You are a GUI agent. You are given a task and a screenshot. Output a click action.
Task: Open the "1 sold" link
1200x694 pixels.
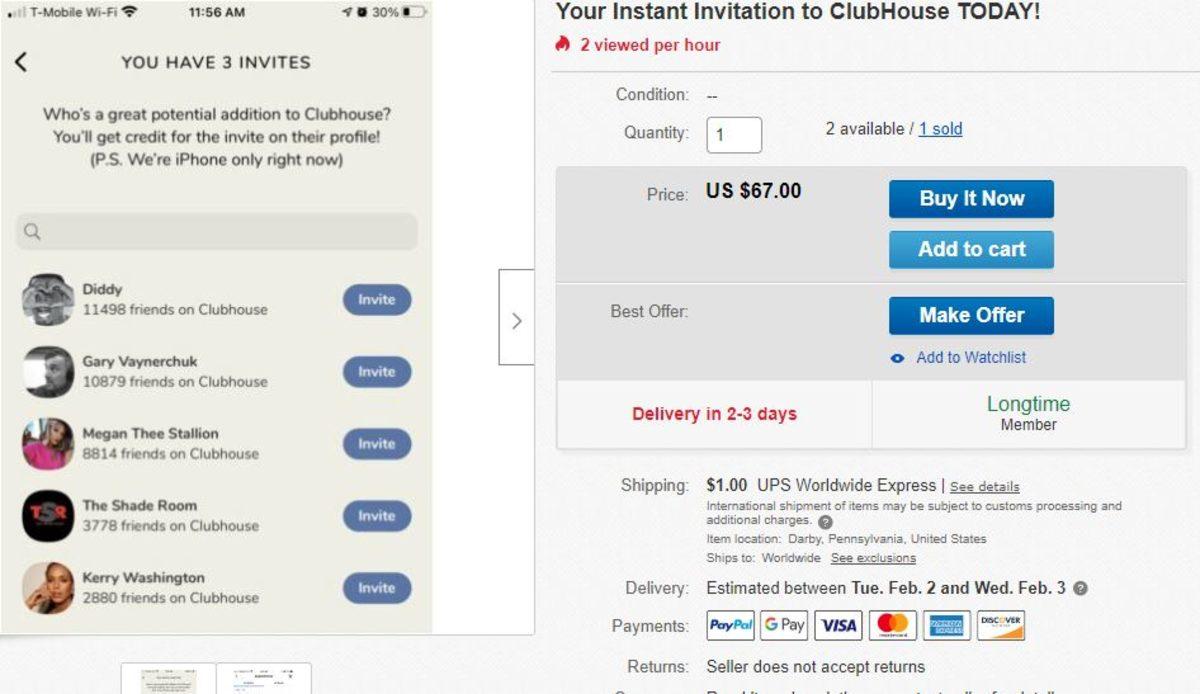tap(940, 129)
